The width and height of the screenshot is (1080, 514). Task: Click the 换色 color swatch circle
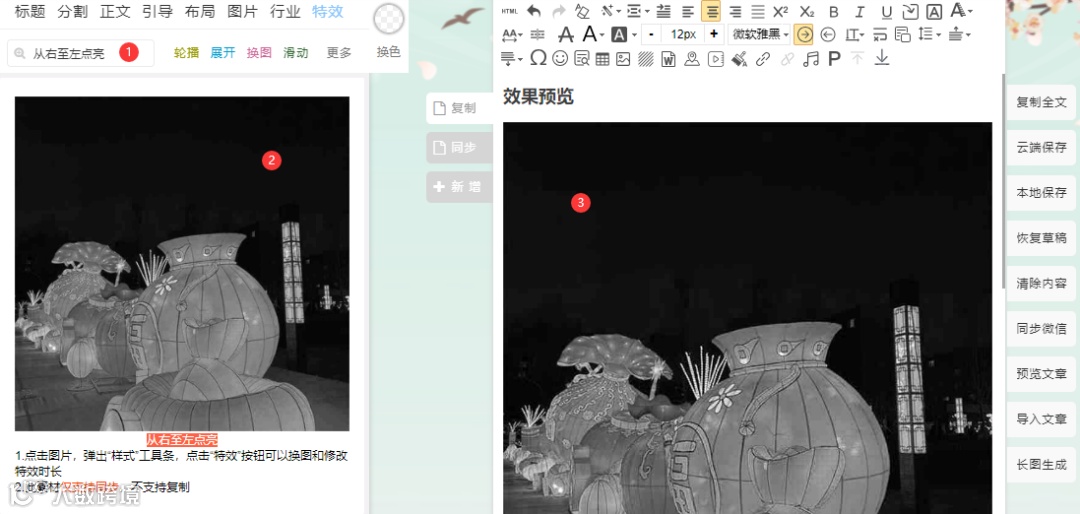tap(388, 19)
